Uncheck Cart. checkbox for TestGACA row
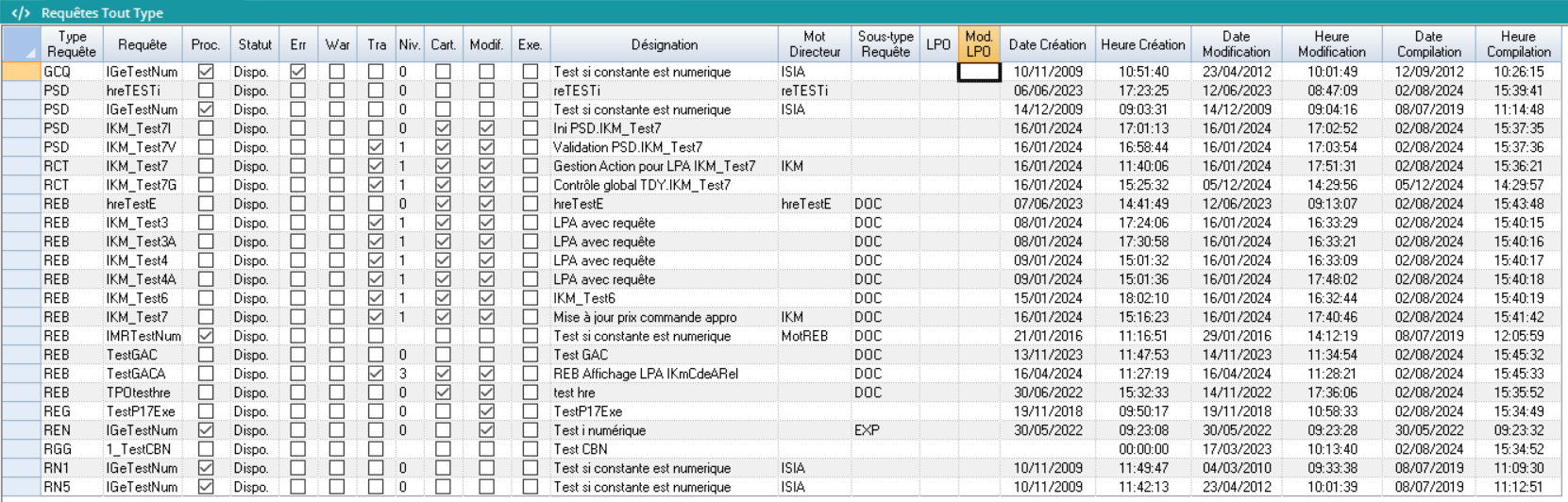This screenshot has width=1568, height=502. point(443,374)
